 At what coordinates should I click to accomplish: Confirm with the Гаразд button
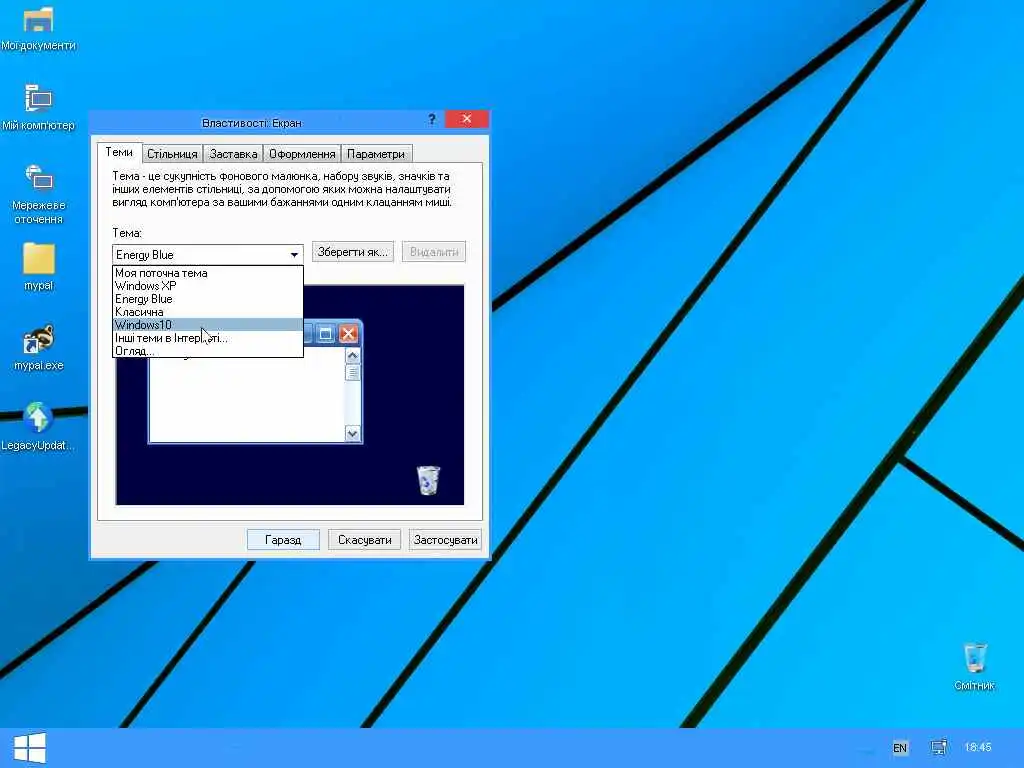point(283,540)
